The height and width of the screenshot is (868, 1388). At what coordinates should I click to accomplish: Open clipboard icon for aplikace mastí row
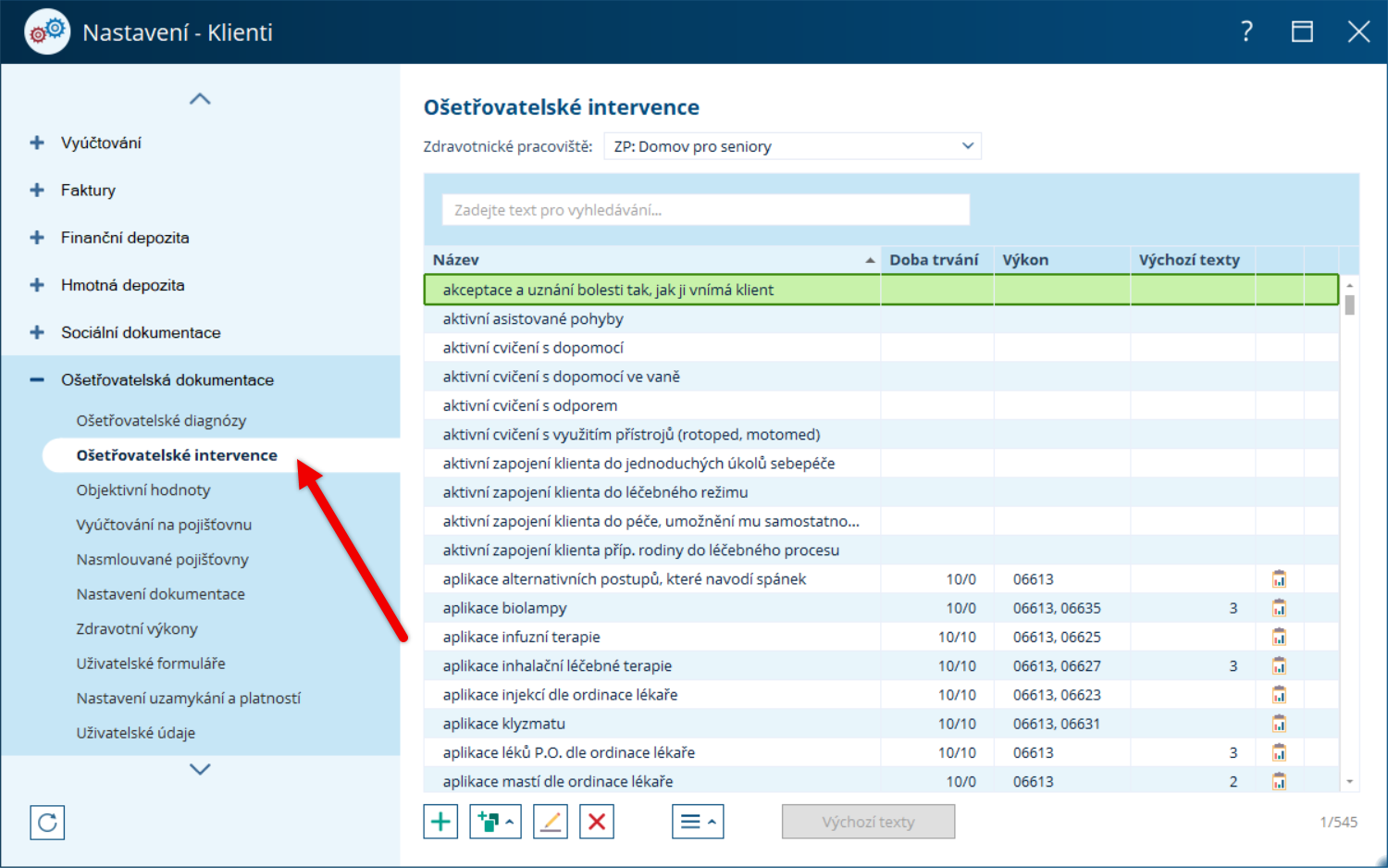[x=1279, y=781]
